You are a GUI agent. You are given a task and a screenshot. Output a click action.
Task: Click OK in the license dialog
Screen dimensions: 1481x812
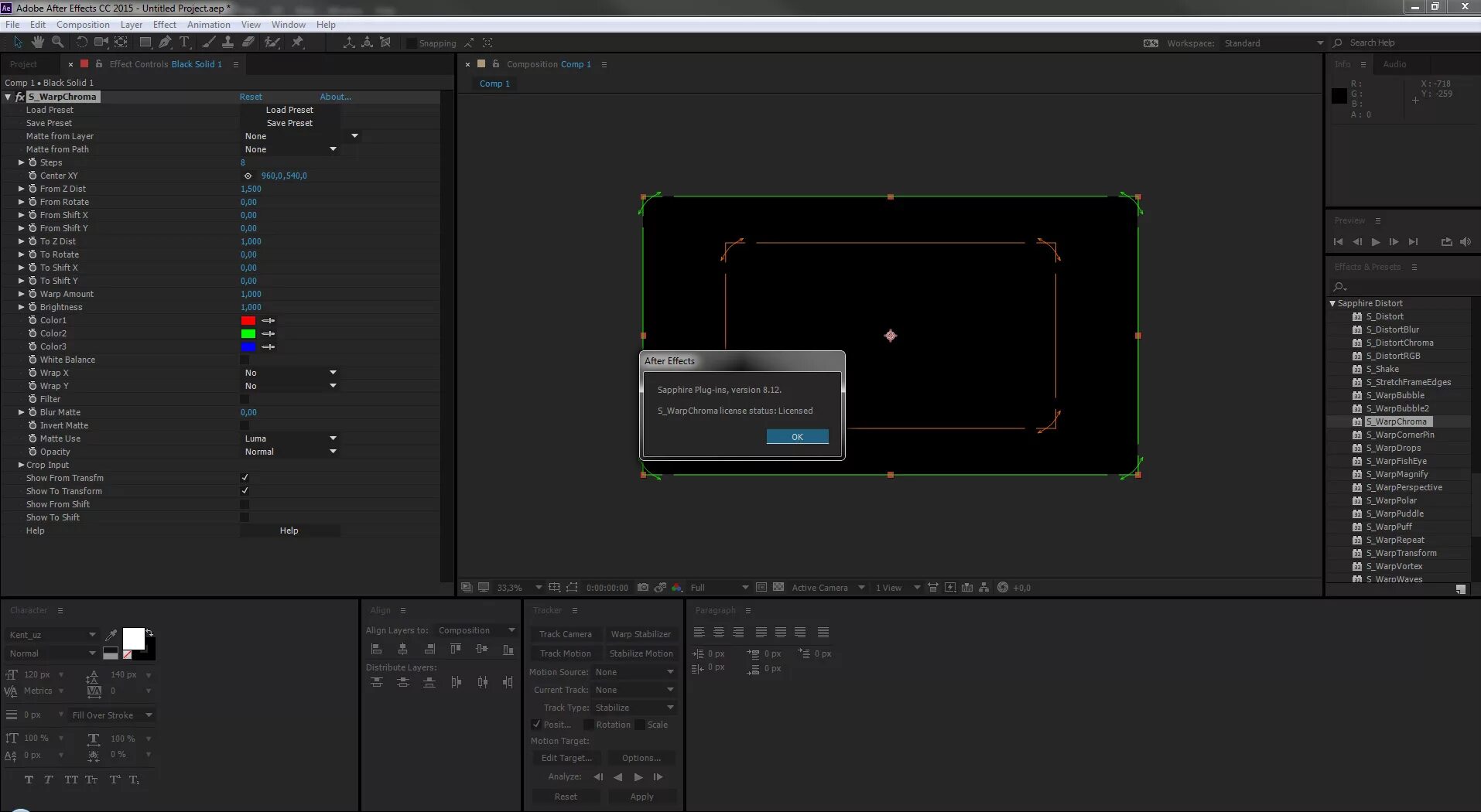pyautogui.click(x=797, y=437)
